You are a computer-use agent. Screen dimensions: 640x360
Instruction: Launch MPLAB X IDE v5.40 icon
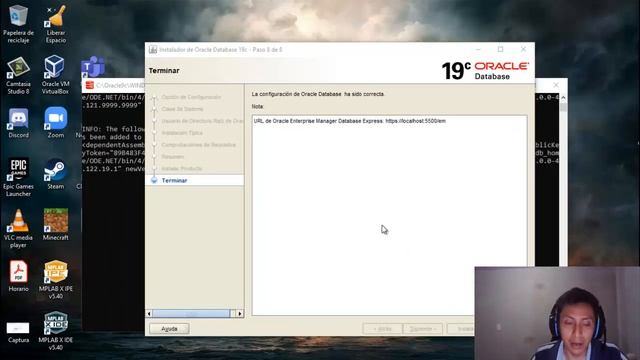pos(56,331)
